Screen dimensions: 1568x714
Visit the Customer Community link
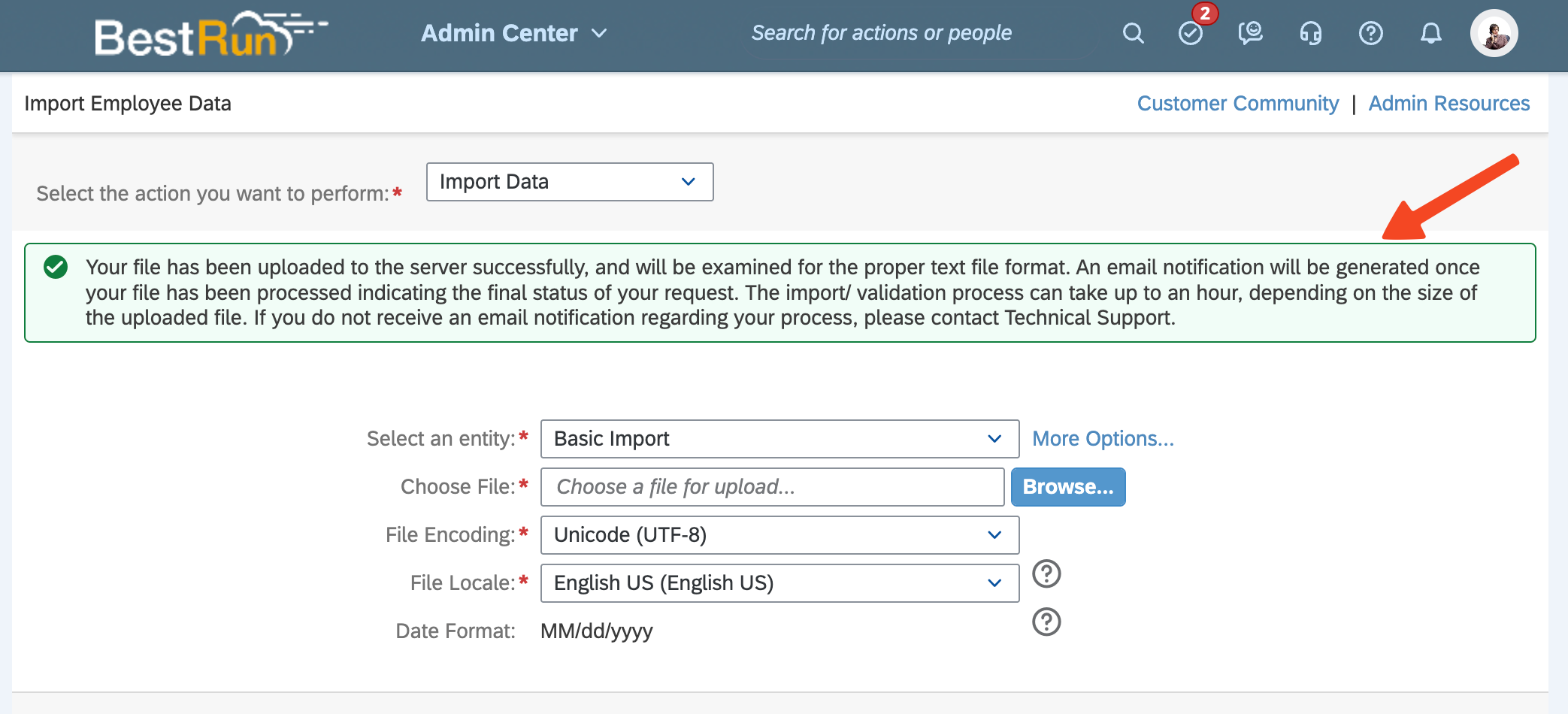pyautogui.click(x=1237, y=104)
